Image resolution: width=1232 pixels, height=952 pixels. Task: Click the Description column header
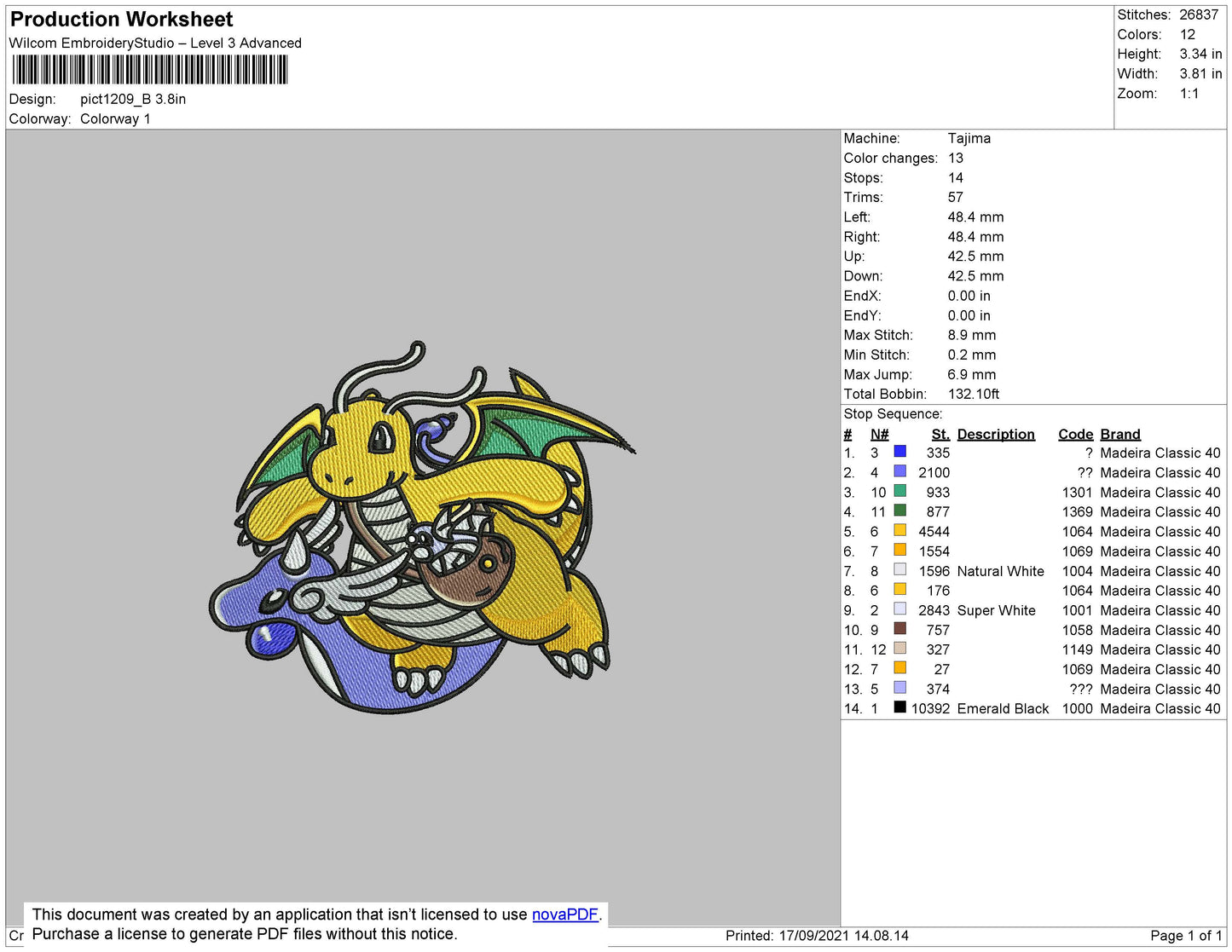(995, 434)
